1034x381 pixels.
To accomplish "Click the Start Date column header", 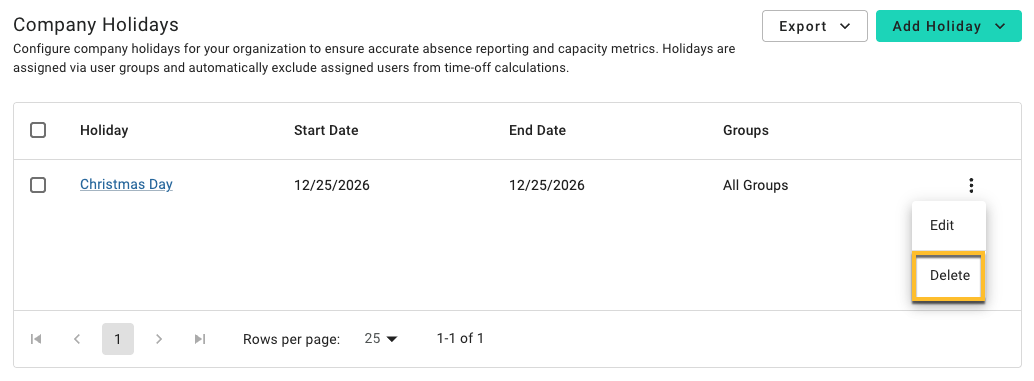I will (x=326, y=131).
